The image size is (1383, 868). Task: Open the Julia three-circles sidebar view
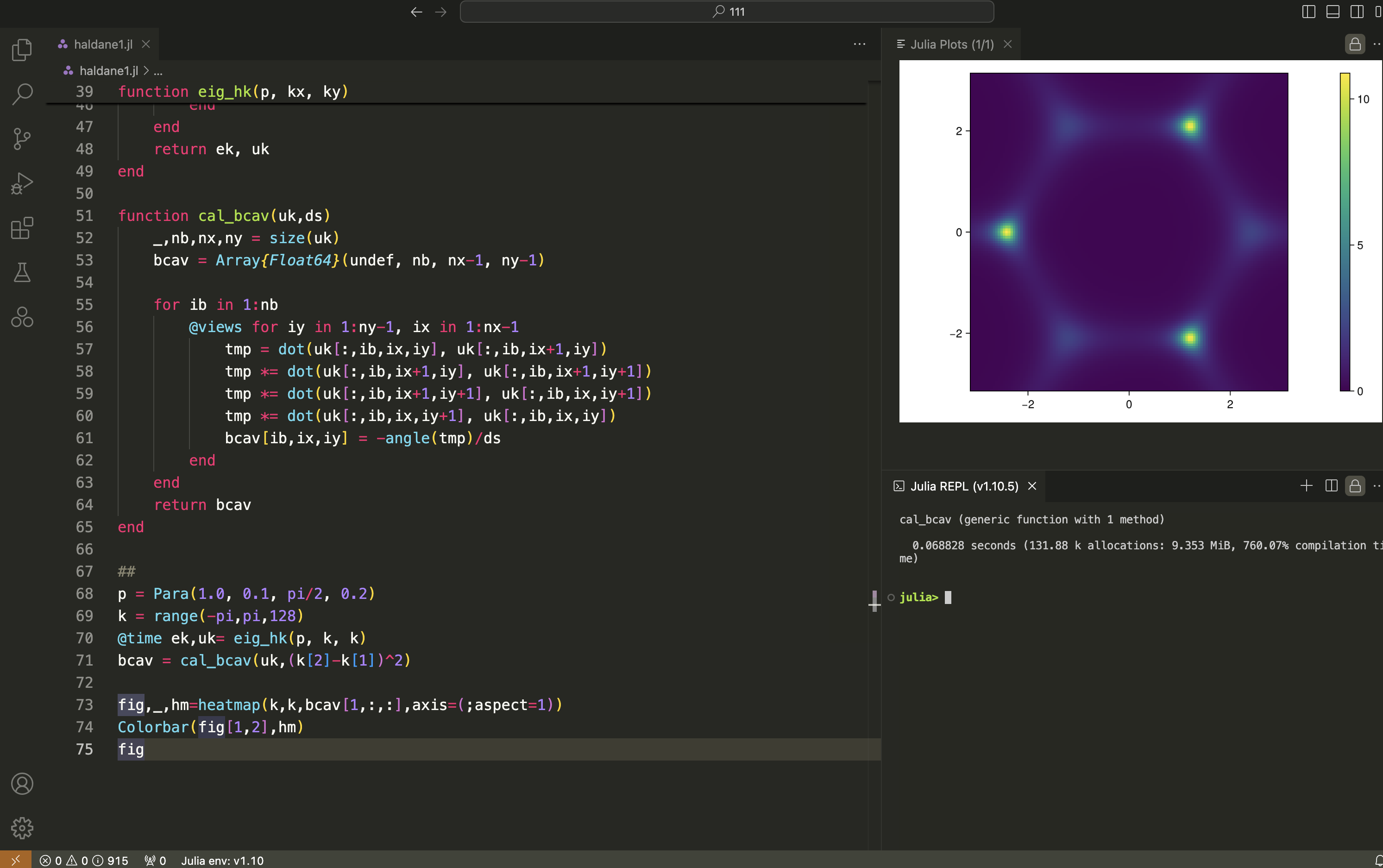[22, 317]
